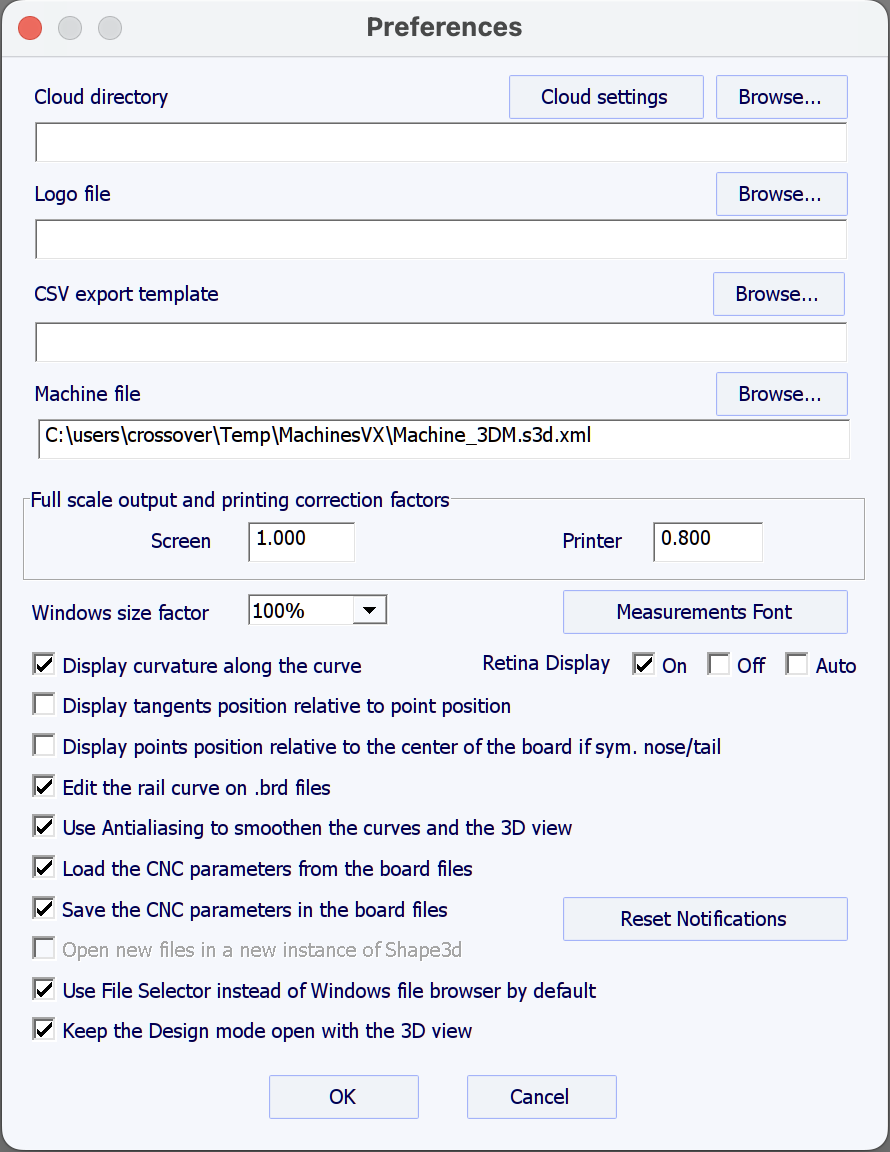Screen dimensions: 890x1152
Task: Turn Retina Display Off checkbox on
Action: 718,664
